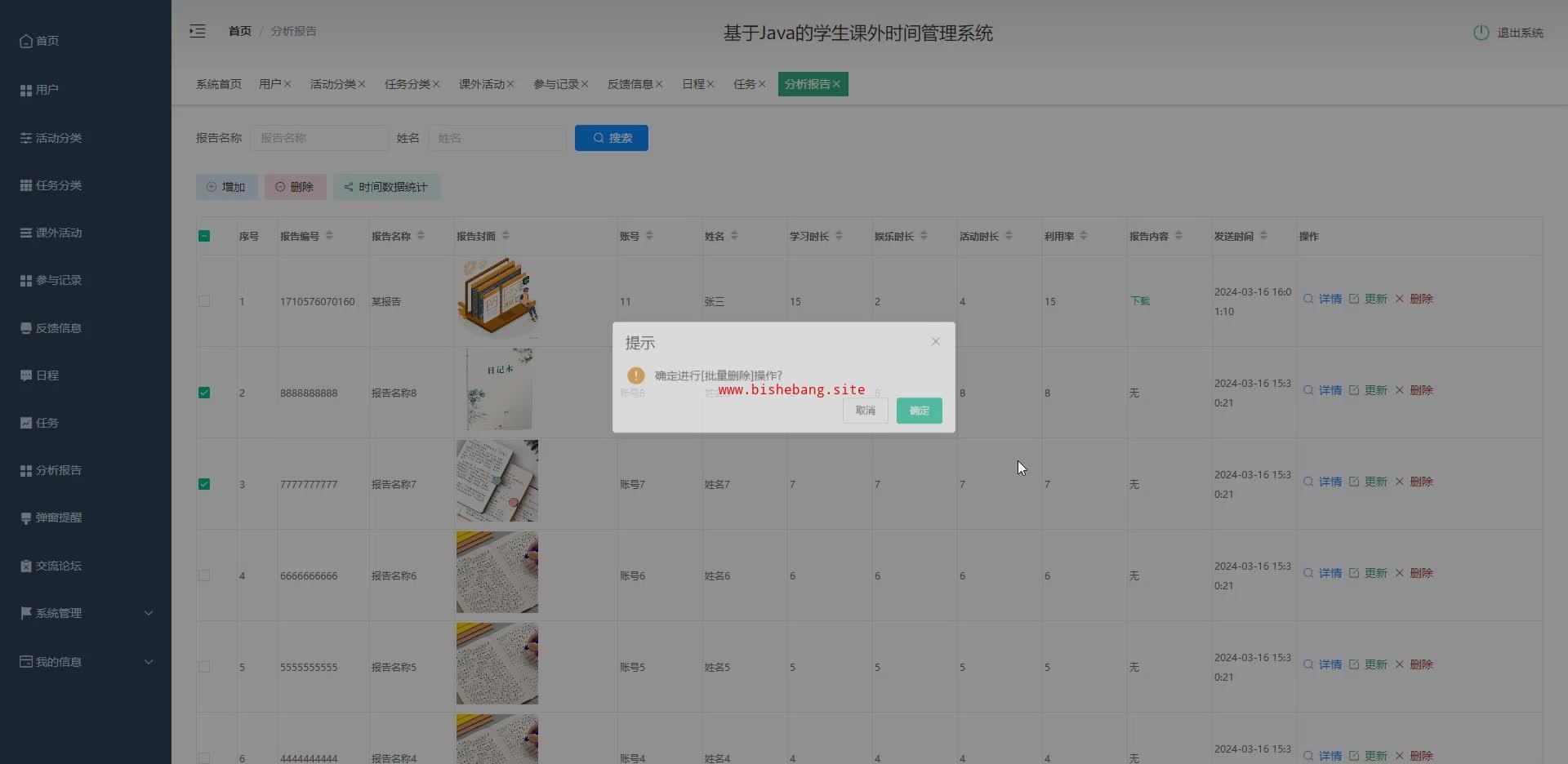Check the row 5 报告名称5 checkbox
Screen dimensions: 1568x764
(x=204, y=667)
